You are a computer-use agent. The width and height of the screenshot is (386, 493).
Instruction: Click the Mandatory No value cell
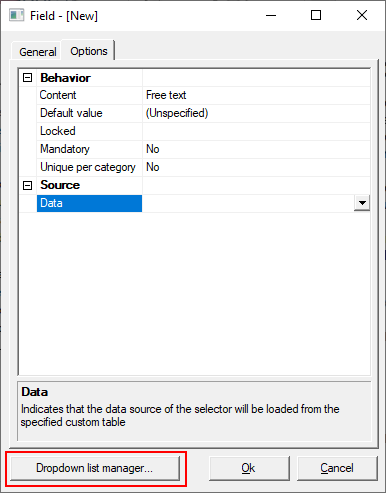pos(256,149)
